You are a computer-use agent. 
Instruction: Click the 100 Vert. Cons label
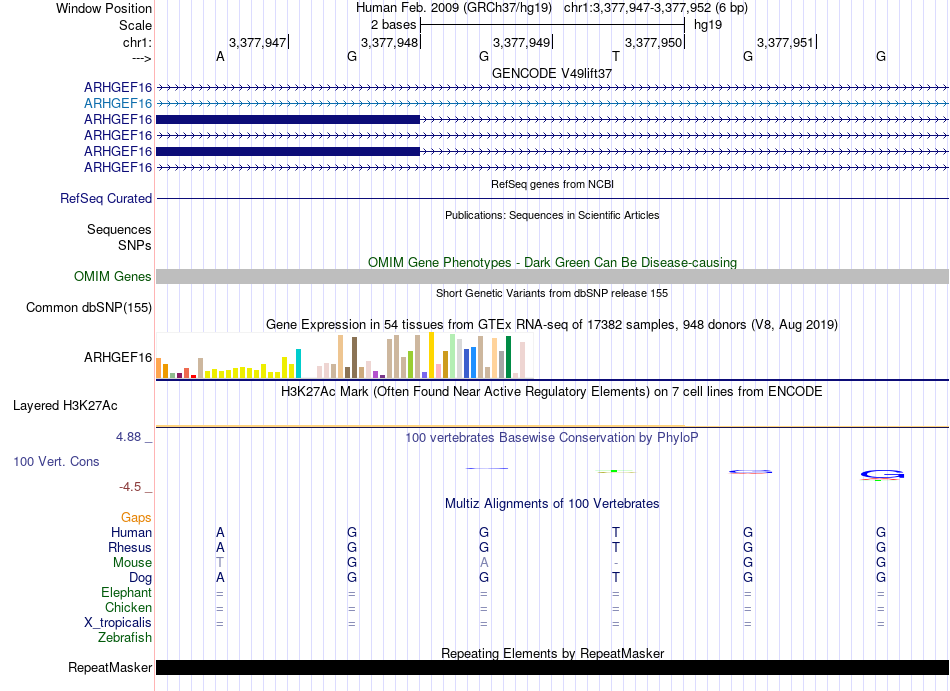coord(56,461)
